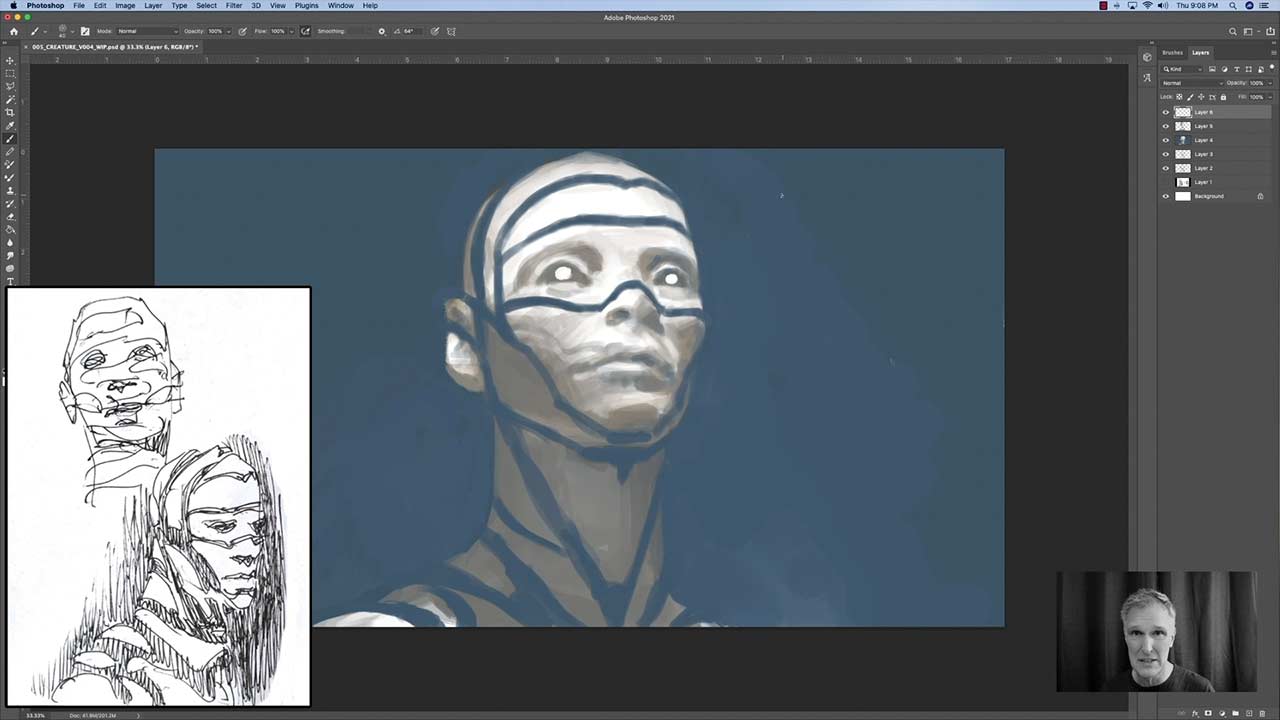Click the Home icon in options bar
The image size is (1280, 720).
pos(13,31)
